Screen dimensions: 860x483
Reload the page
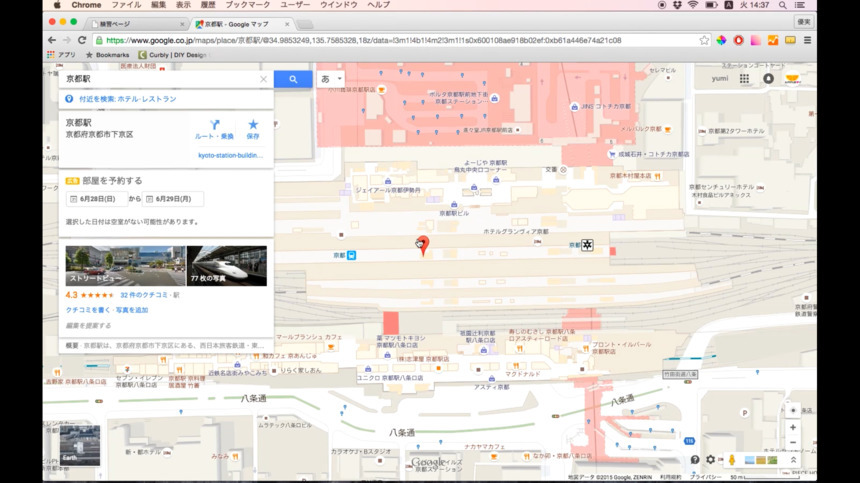82,40
